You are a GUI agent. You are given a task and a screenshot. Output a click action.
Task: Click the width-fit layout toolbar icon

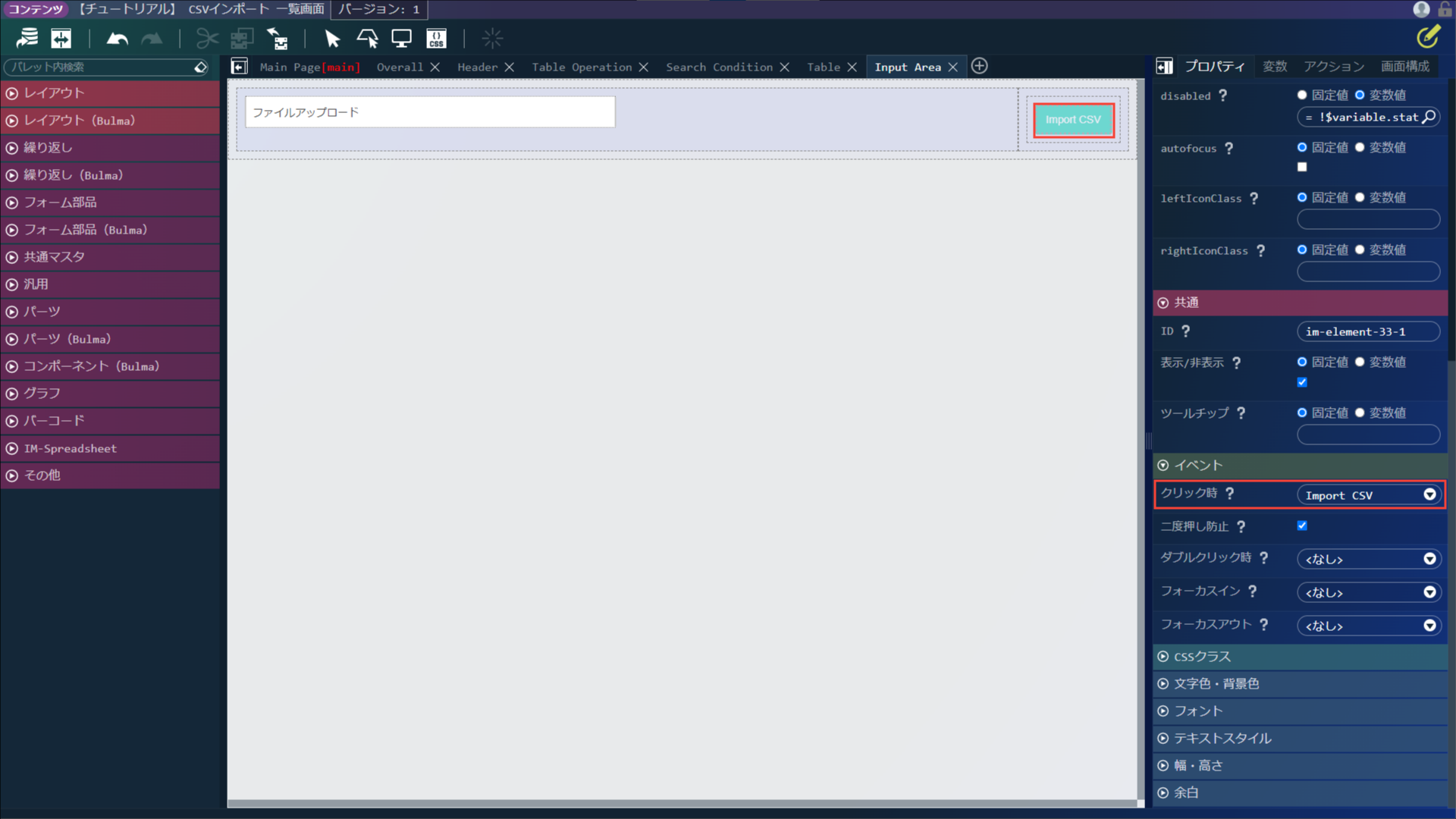(x=61, y=38)
